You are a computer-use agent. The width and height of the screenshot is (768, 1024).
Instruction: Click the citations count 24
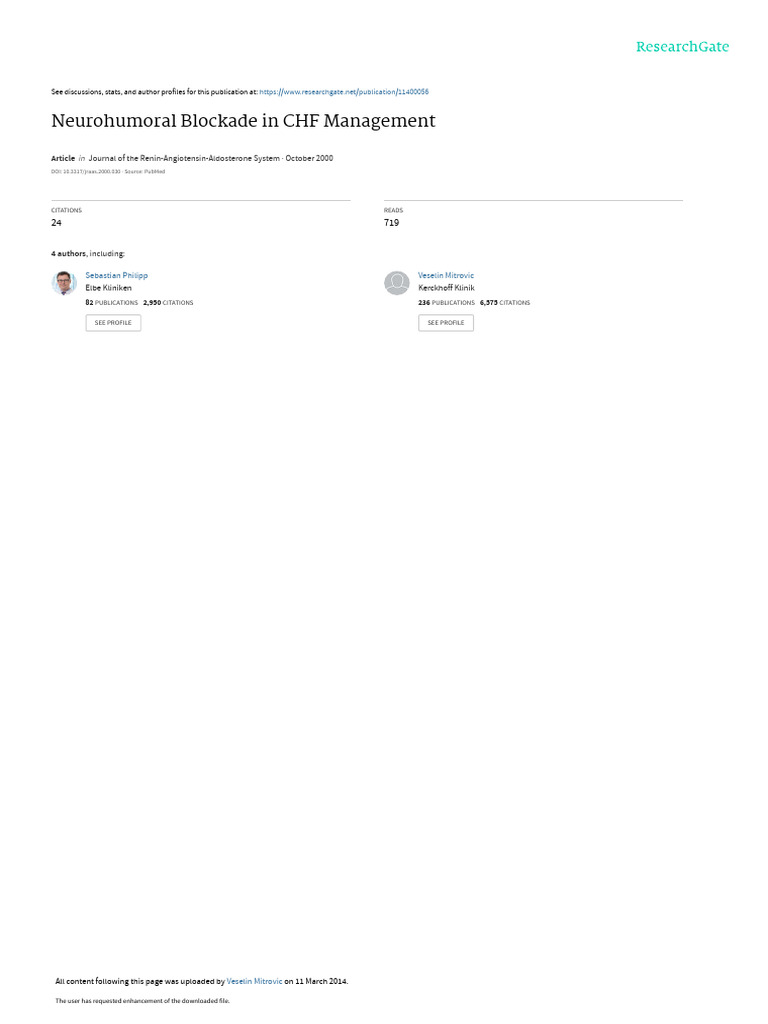coord(56,223)
